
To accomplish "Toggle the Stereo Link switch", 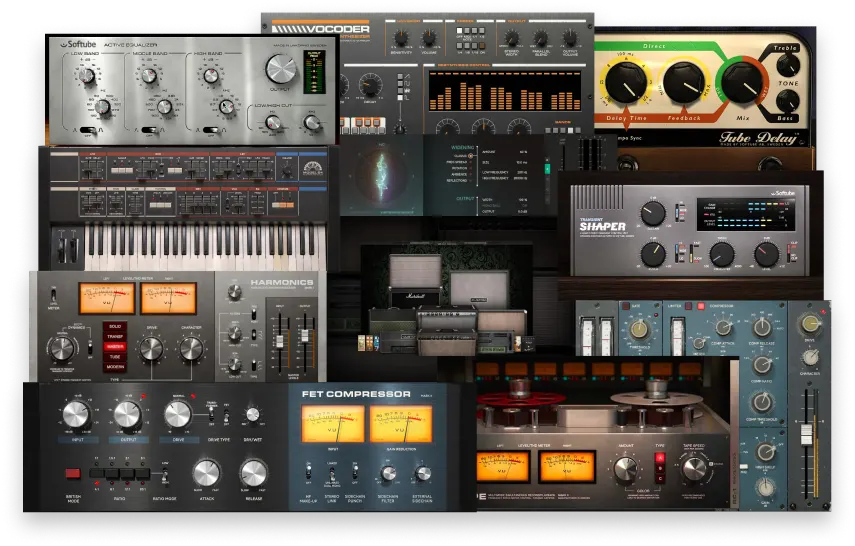I will coord(332,473).
